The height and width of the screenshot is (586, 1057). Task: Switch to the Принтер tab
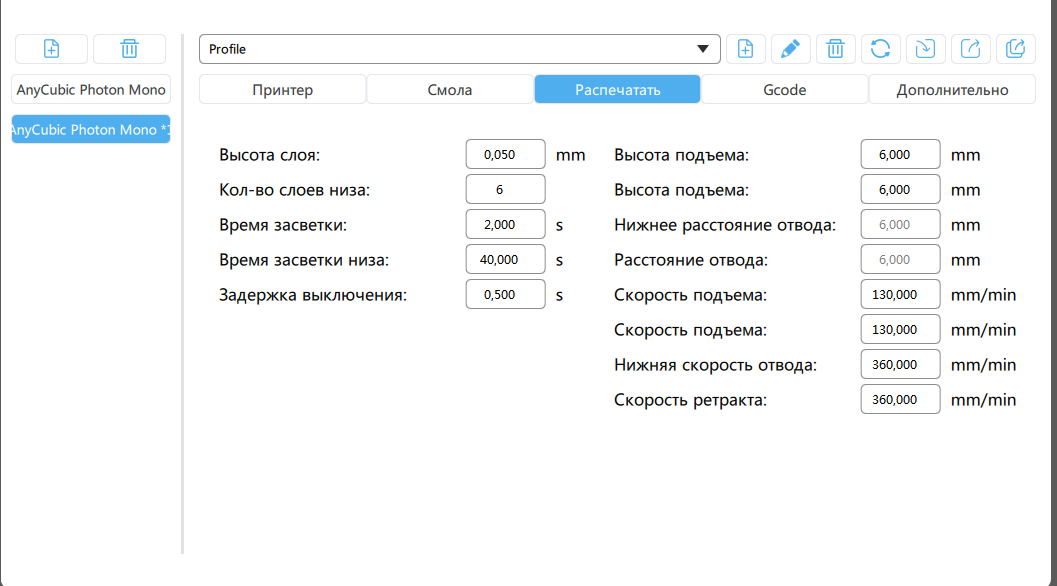point(282,89)
